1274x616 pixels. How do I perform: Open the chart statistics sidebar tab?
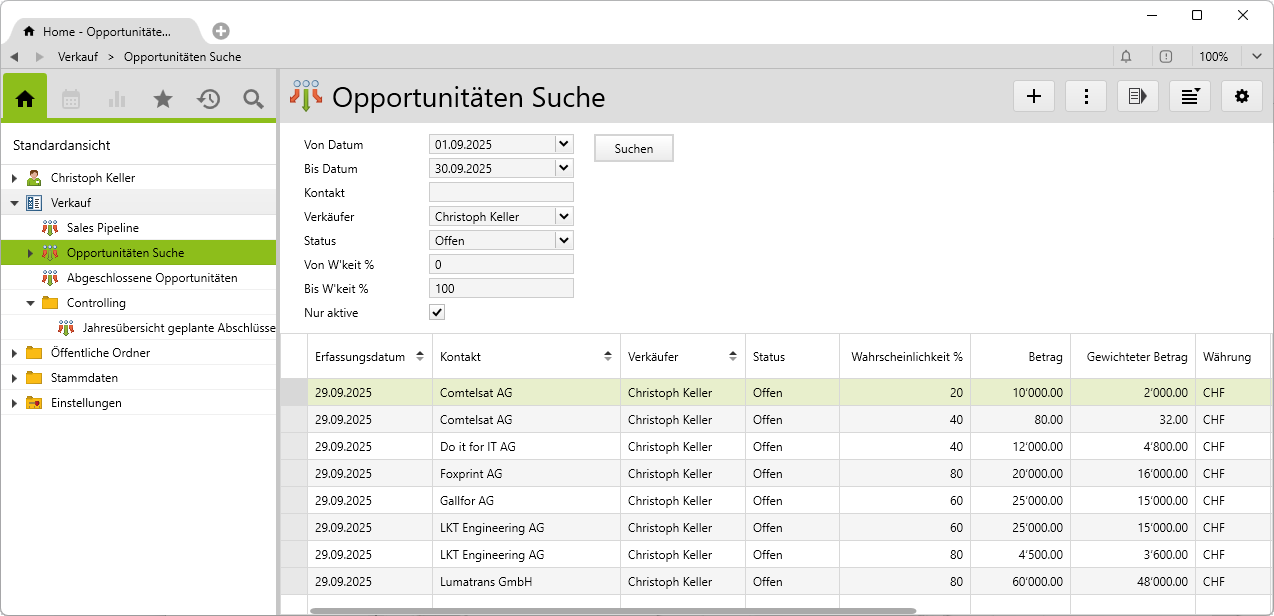117,99
